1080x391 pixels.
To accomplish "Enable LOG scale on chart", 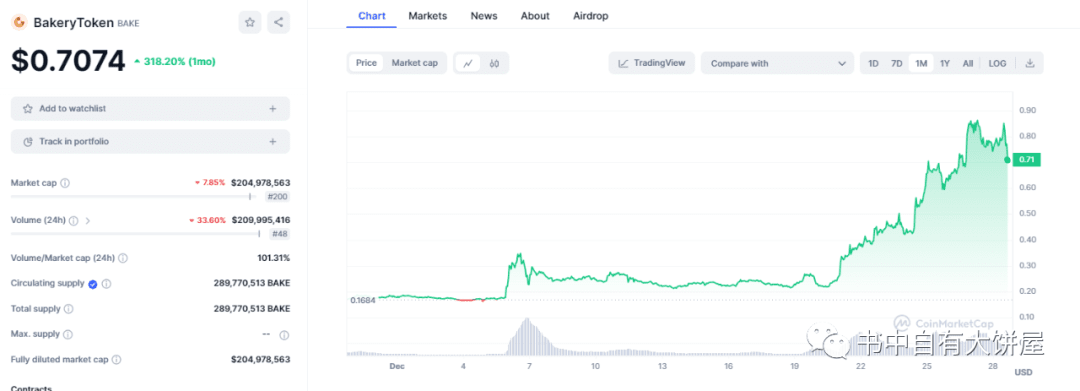I will pos(997,63).
